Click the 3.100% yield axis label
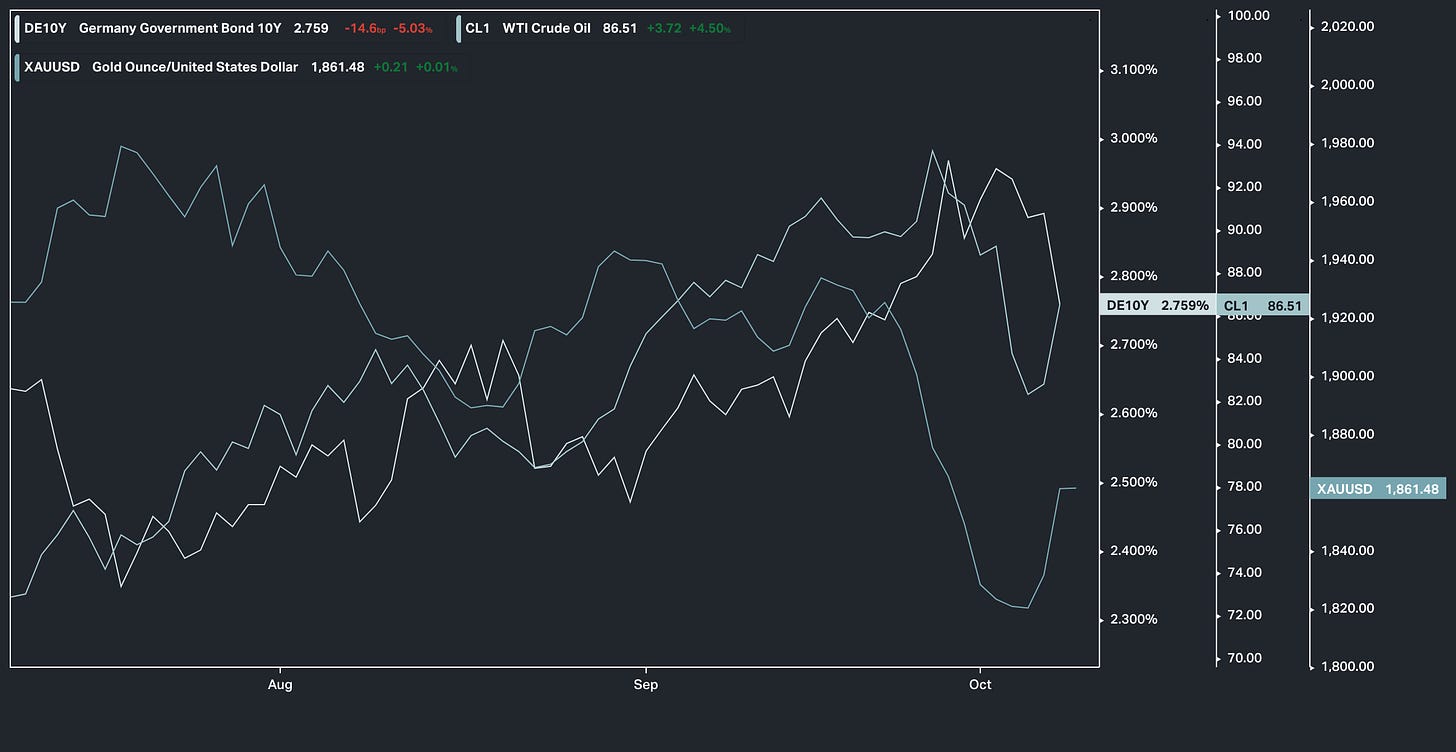Viewport: 1456px width, 752px height. click(1133, 70)
